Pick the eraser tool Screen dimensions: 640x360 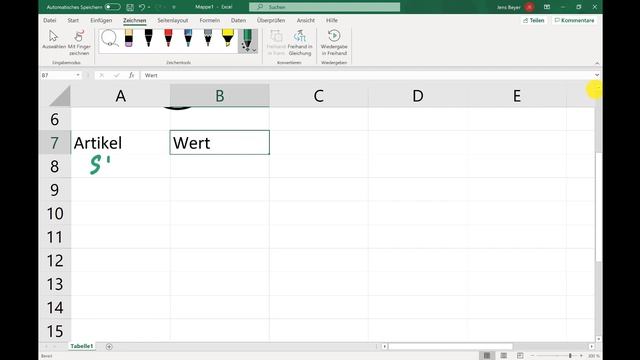pyautogui.click(x=129, y=38)
